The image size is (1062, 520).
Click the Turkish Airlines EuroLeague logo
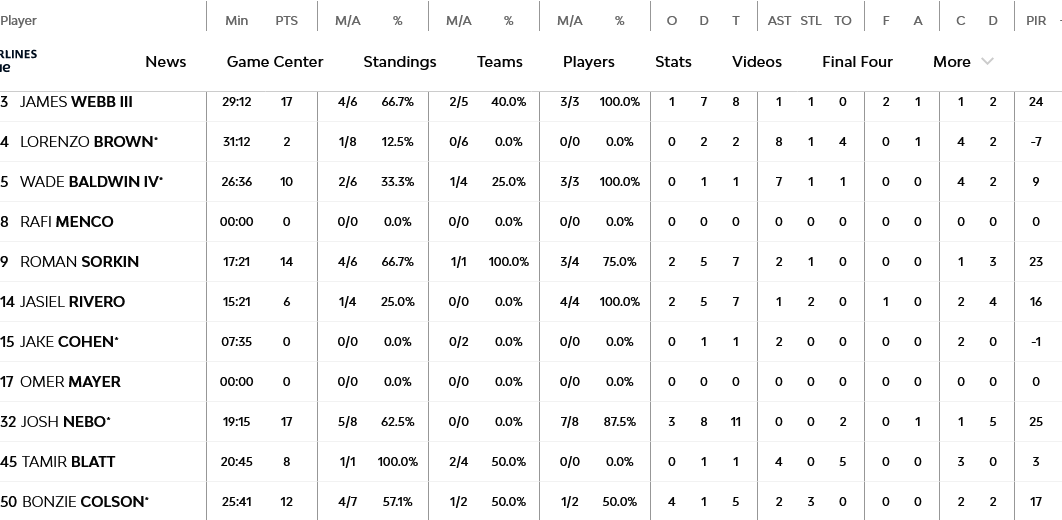click(17, 61)
